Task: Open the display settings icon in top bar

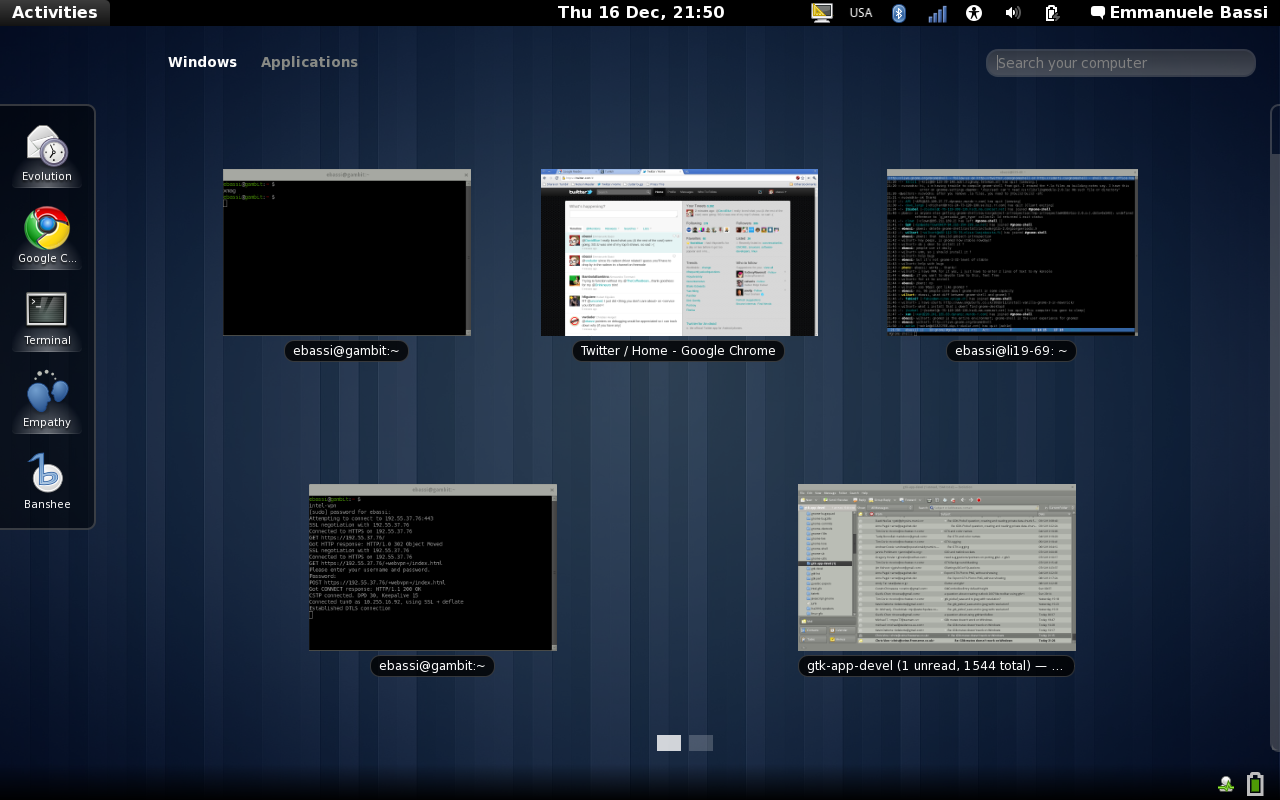Action: coord(821,13)
